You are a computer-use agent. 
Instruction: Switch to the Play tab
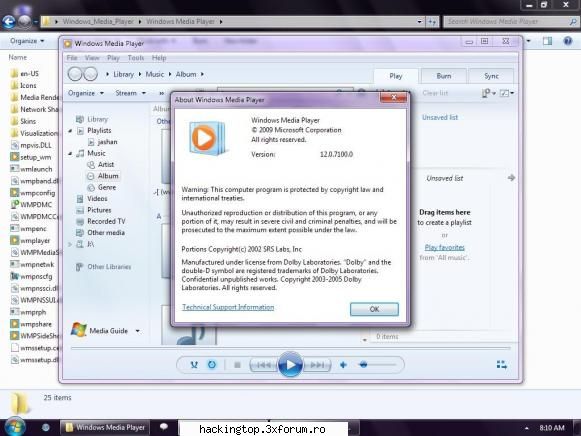396,76
